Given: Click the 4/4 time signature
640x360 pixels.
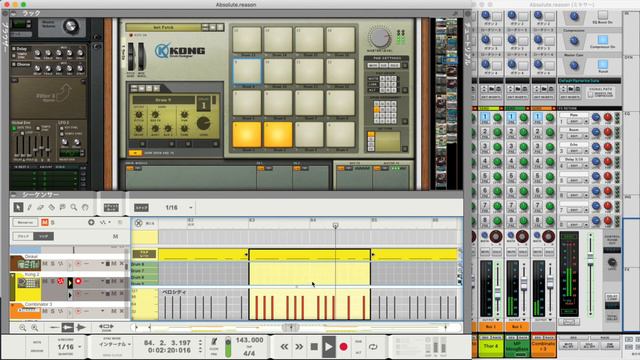Looking at the screenshot, I should [249, 353].
